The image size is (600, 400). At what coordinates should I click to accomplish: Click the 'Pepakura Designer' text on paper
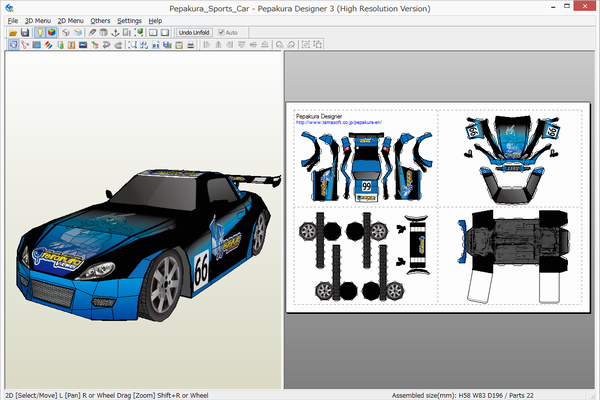(319, 116)
